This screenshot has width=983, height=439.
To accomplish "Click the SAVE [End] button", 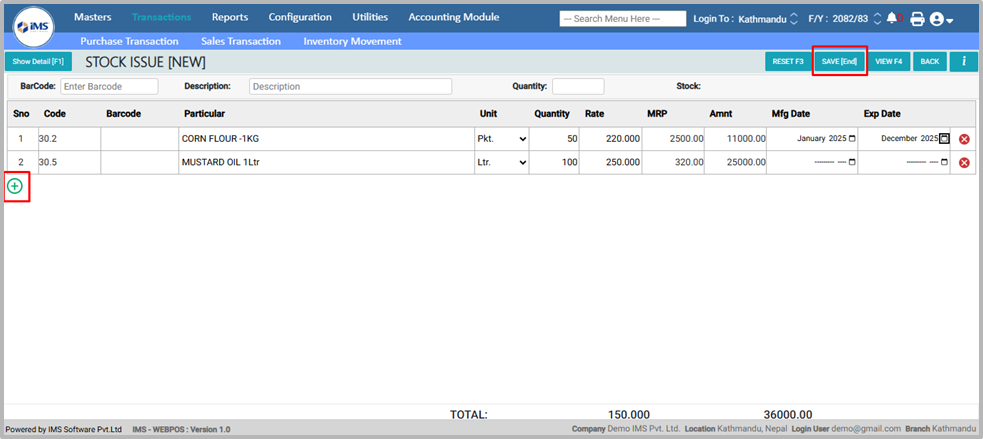I will [x=838, y=62].
